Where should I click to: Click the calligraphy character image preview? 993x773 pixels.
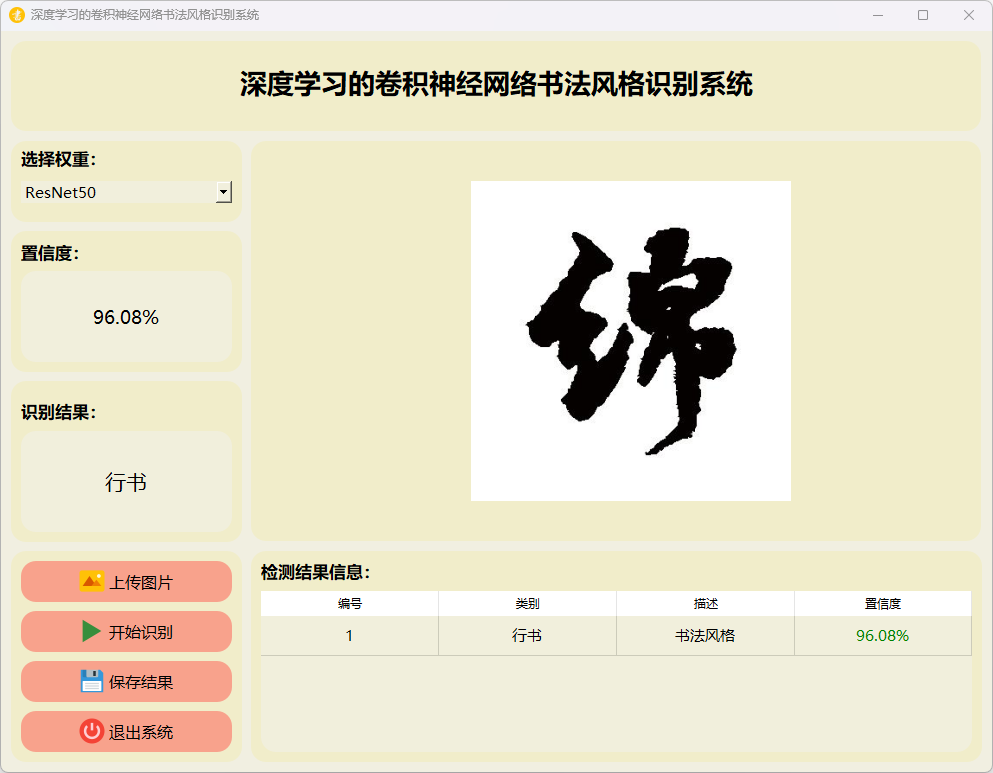coord(630,341)
